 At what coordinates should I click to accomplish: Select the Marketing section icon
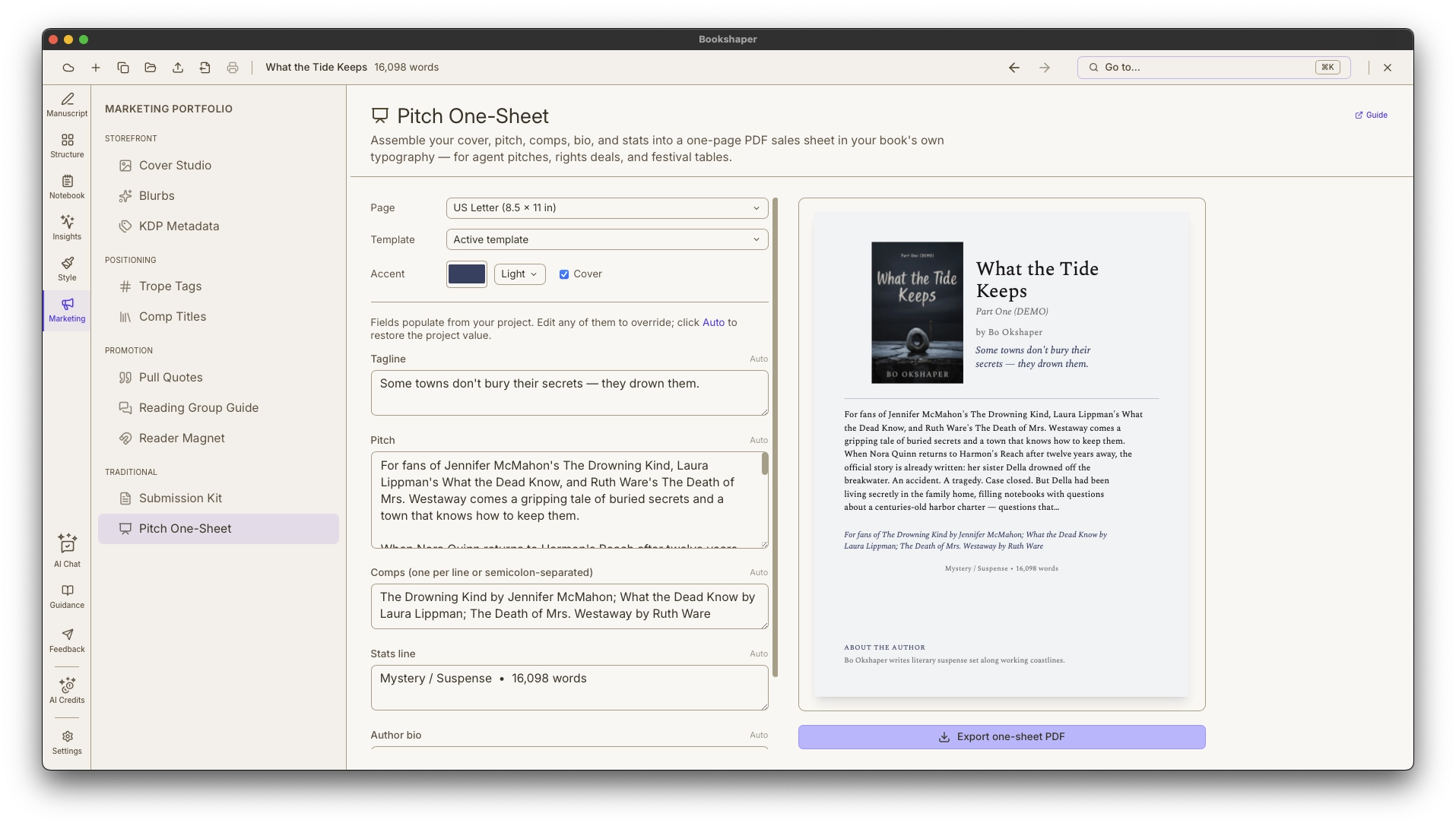click(x=67, y=310)
